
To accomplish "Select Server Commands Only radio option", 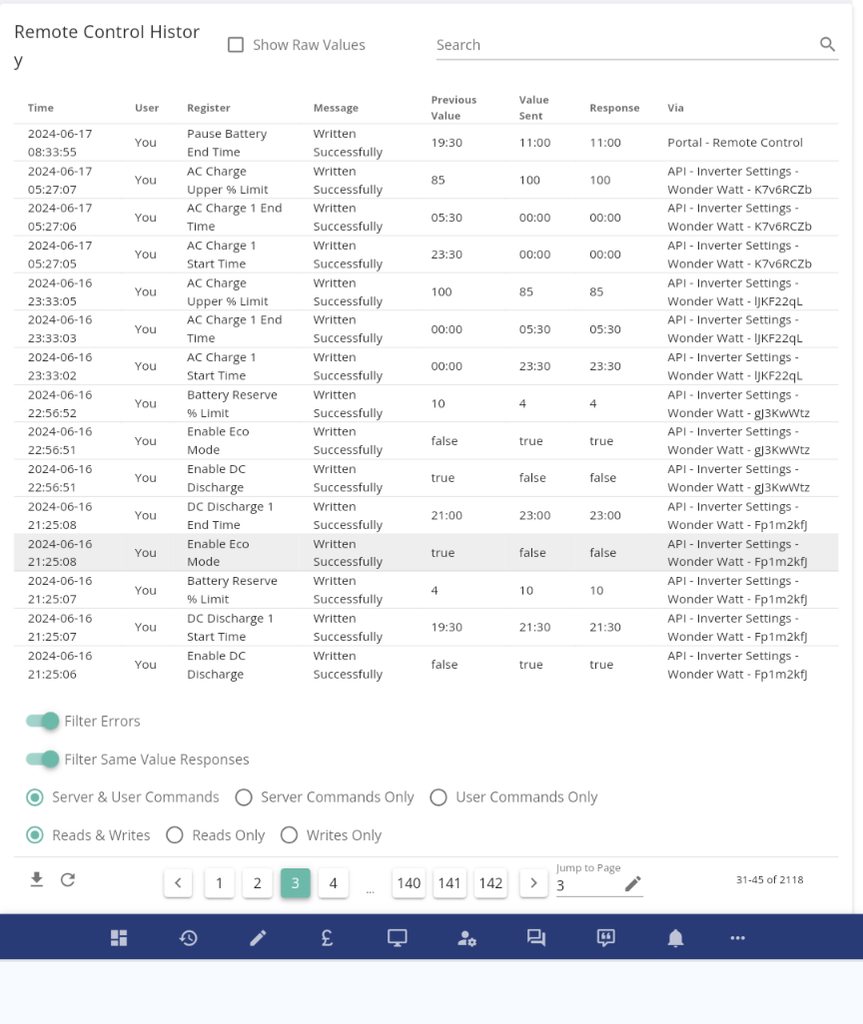I will (x=243, y=797).
